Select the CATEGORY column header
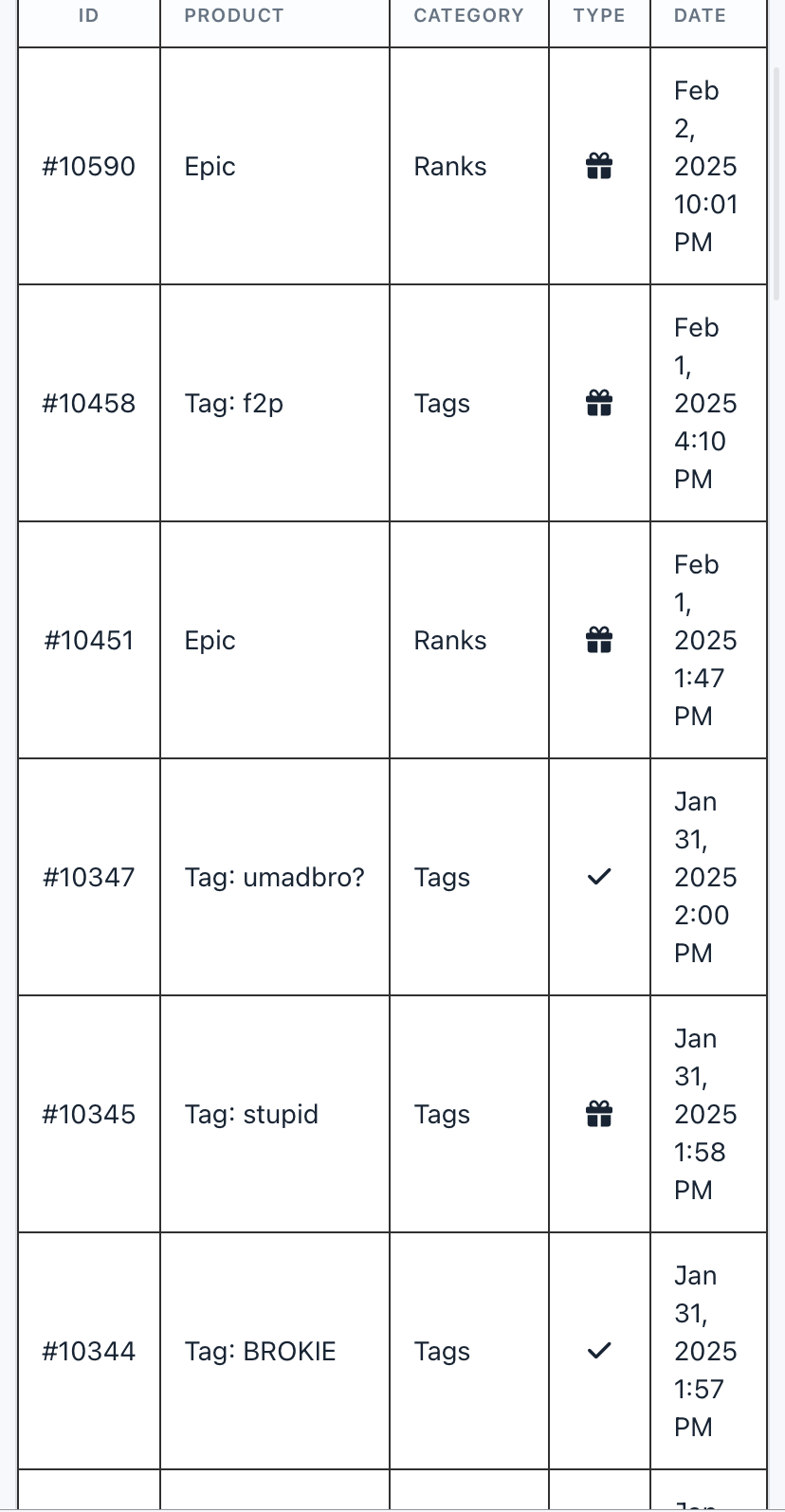Viewport: 785px width, 1512px height. click(x=468, y=16)
